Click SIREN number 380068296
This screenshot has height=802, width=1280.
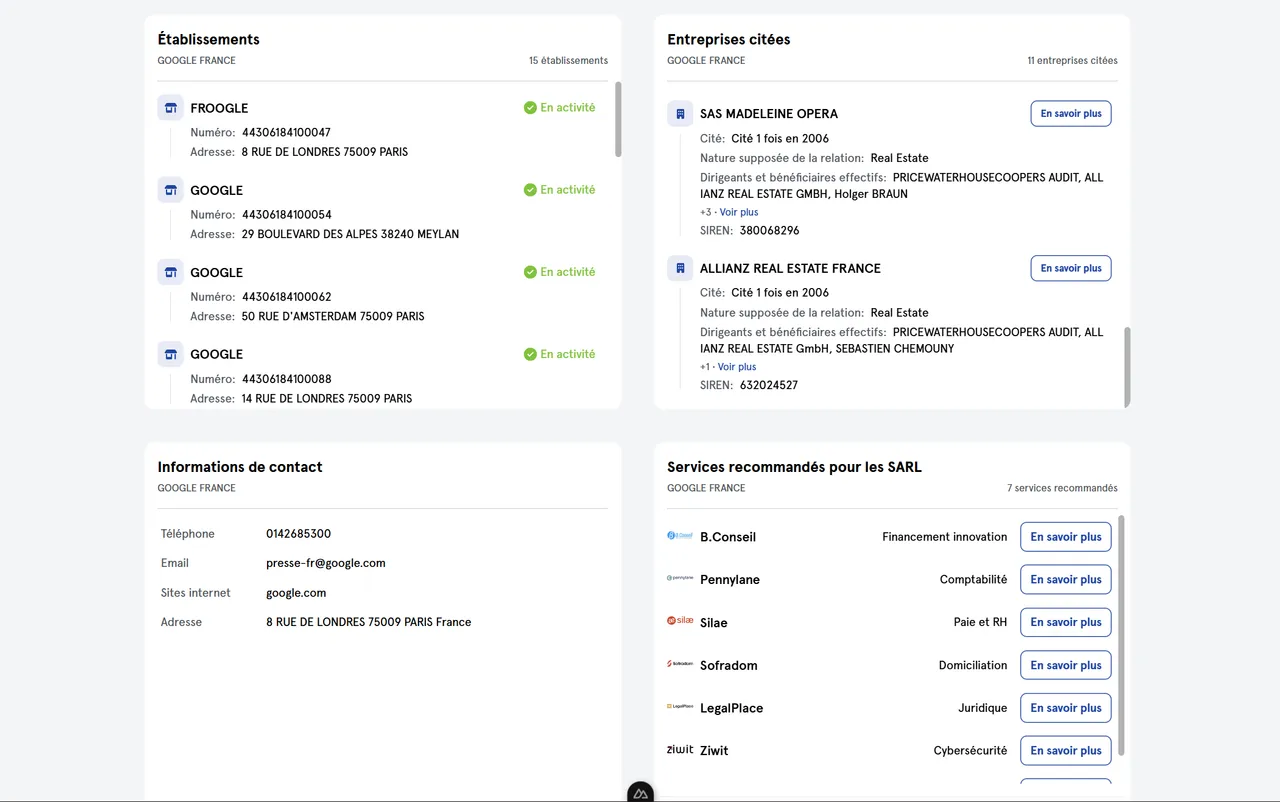point(769,231)
